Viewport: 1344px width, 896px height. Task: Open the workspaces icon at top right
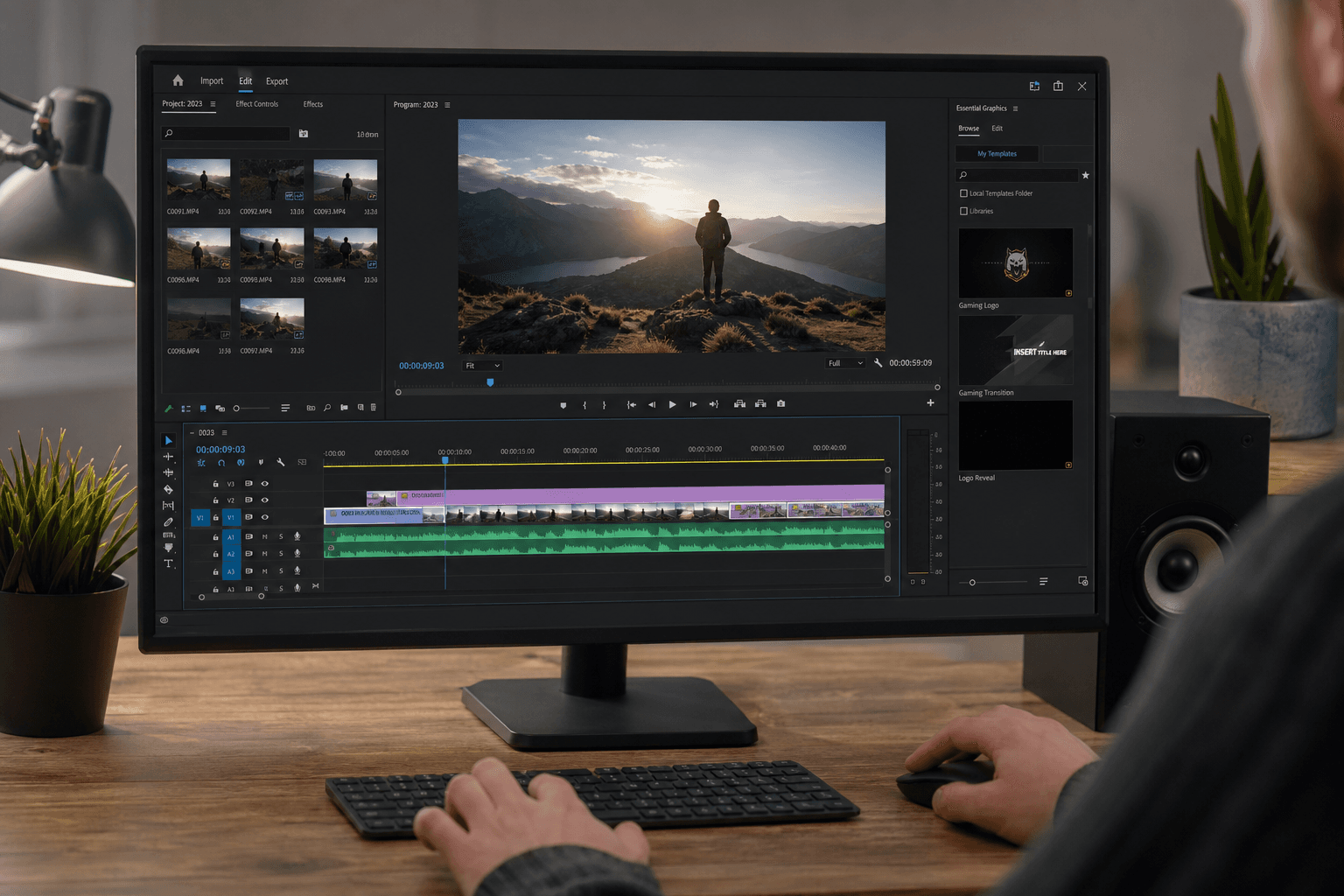[1034, 86]
